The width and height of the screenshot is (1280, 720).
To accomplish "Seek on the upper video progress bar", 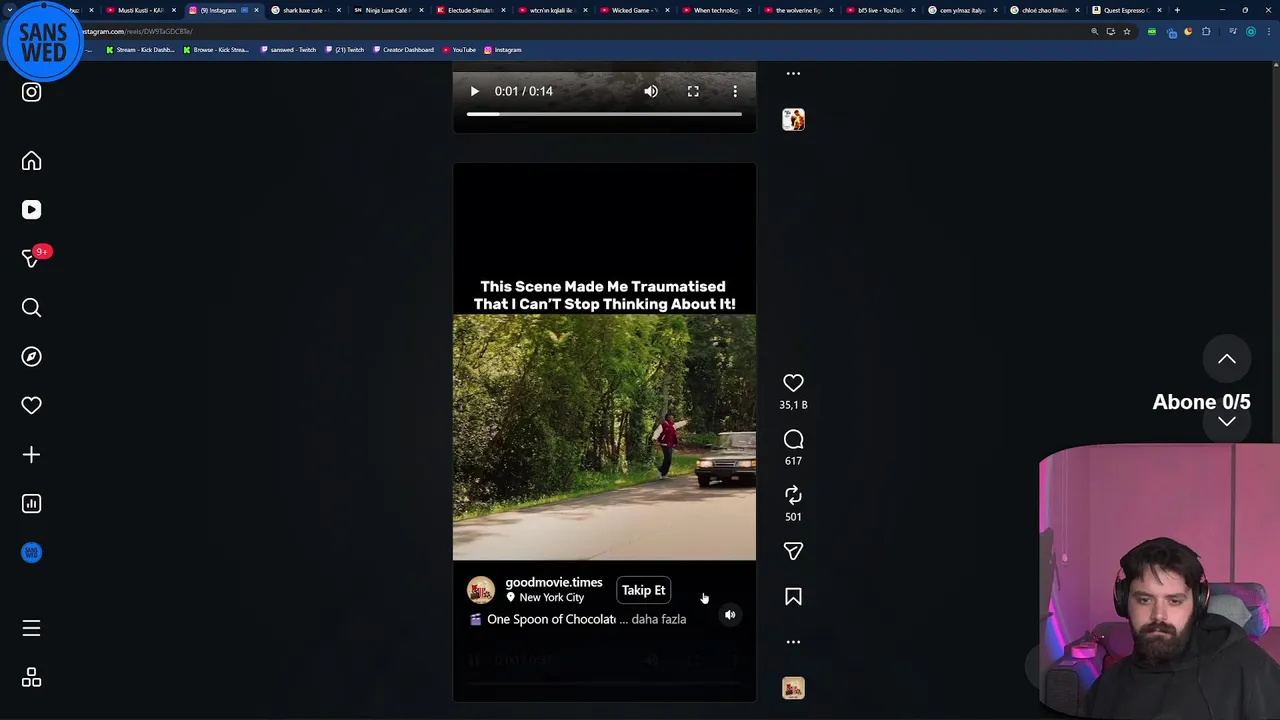I will [604, 114].
